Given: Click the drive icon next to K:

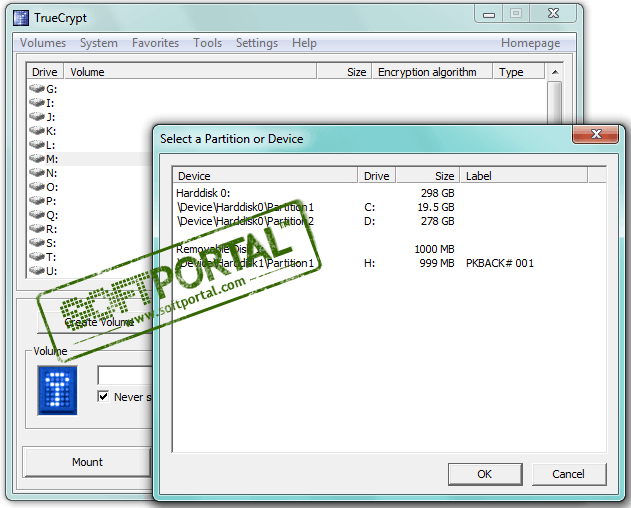Looking at the screenshot, I should tap(37, 130).
